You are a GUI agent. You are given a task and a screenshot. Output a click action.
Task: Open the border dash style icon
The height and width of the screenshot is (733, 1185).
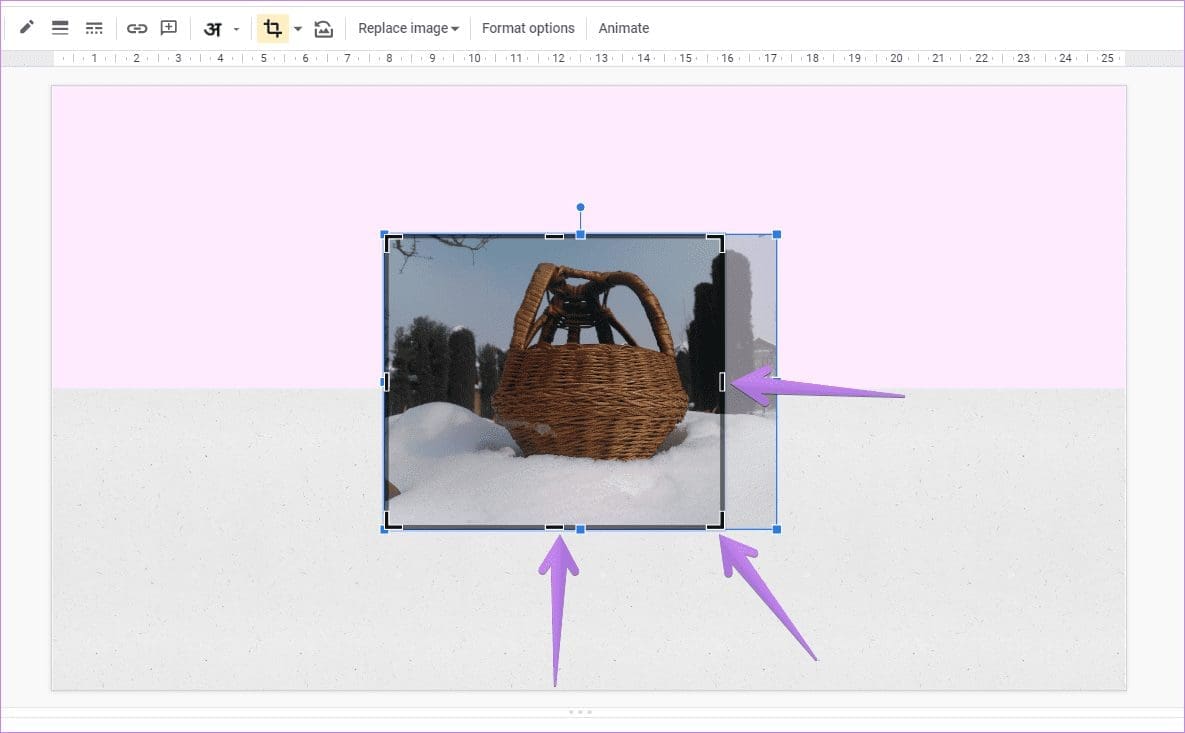(94, 28)
